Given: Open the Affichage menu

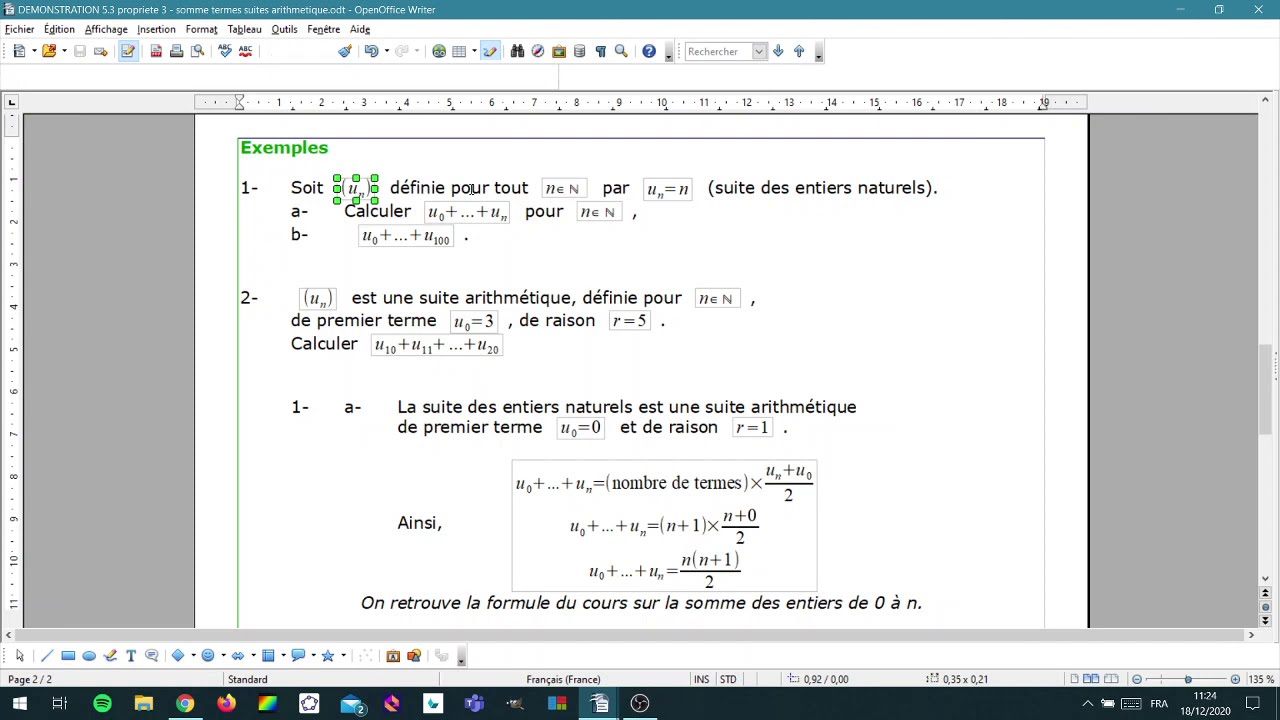Looking at the screenshot, I should [106, 29].
